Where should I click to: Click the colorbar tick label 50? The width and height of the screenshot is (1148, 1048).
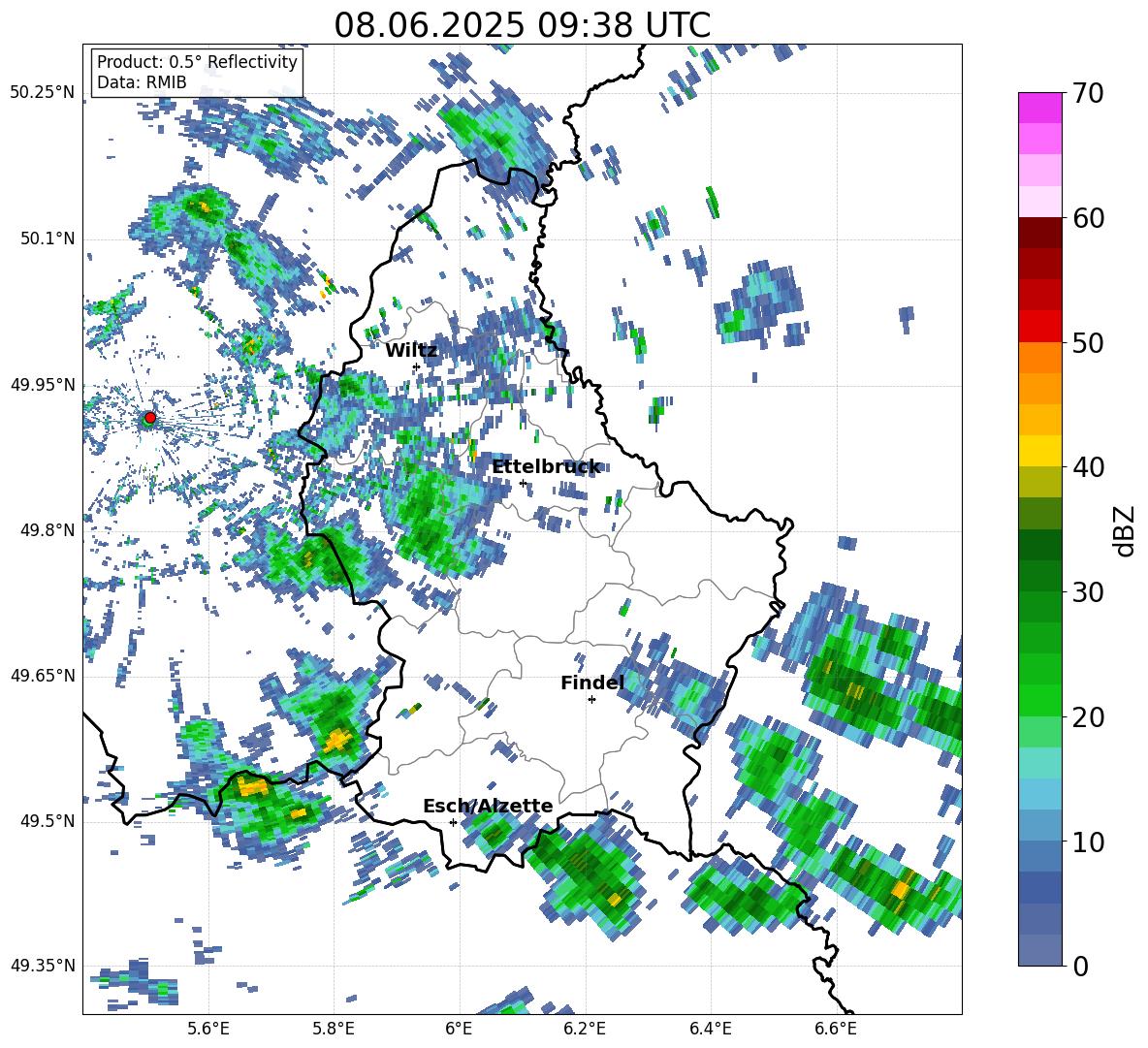1087,342
